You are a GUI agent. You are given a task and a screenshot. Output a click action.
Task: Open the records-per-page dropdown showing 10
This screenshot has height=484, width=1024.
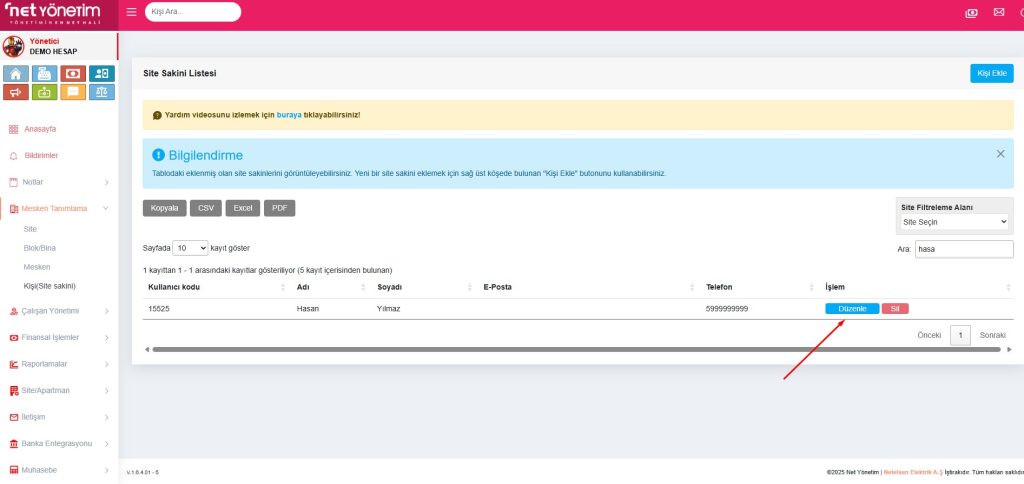click(x=190, y=247)
